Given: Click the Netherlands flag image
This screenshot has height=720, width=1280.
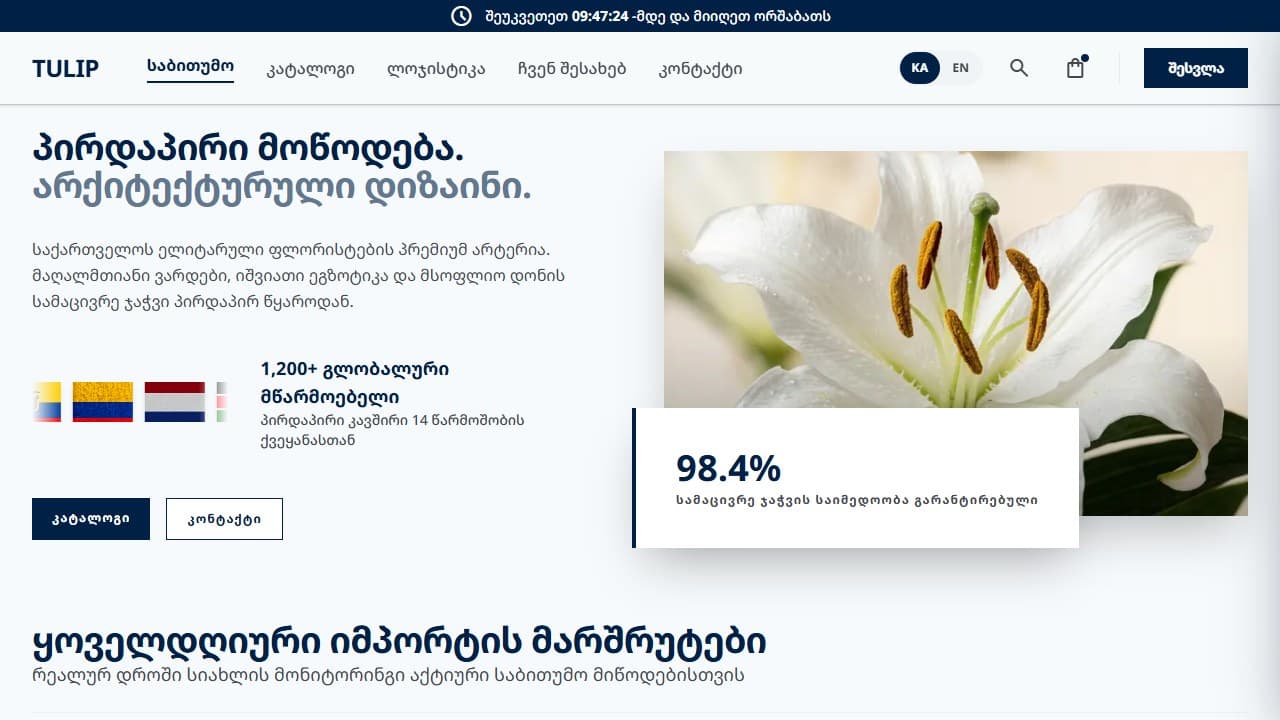Looking at the screenshot, I should (175, 402).
